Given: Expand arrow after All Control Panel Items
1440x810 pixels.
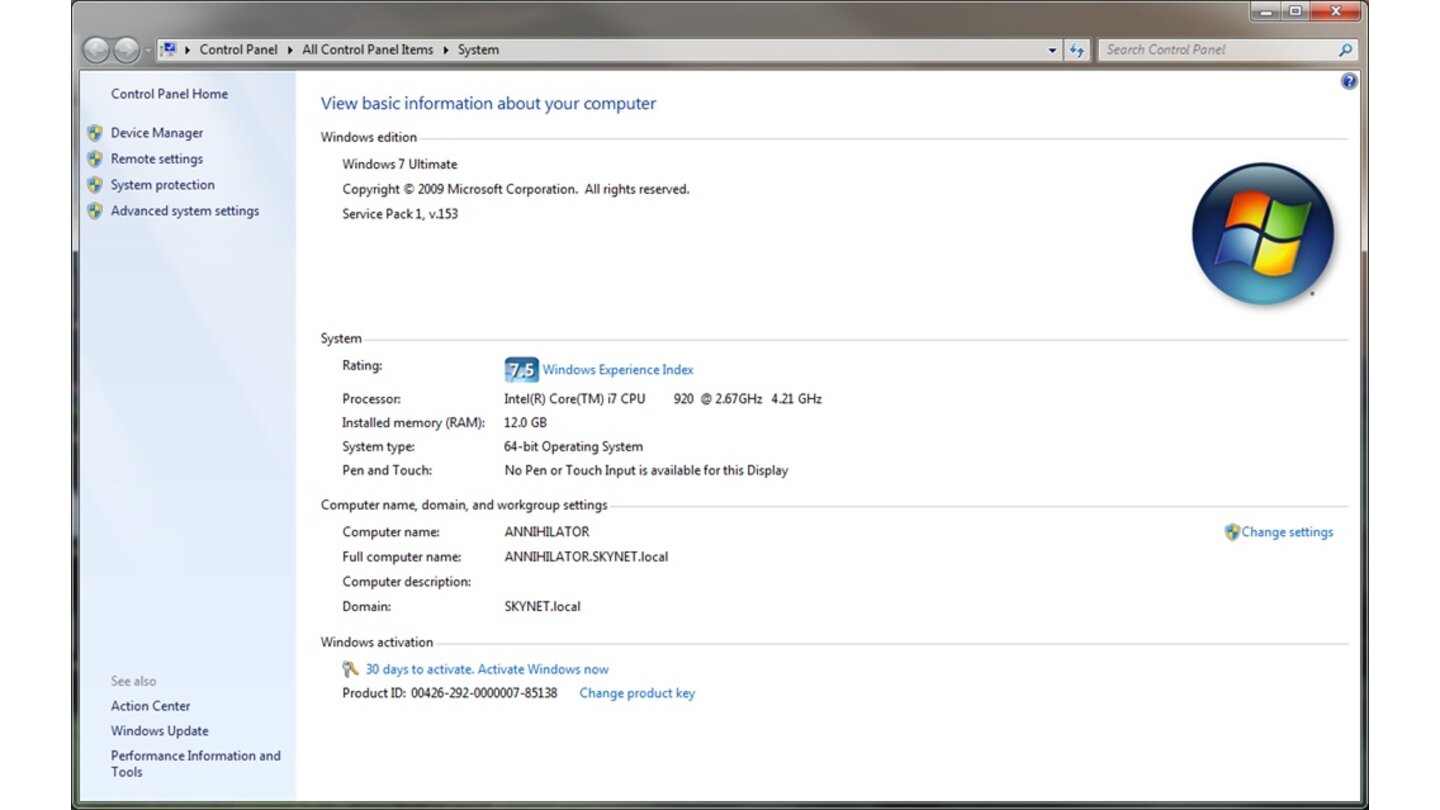Looking at the screenshot, I should coord(446,49).
